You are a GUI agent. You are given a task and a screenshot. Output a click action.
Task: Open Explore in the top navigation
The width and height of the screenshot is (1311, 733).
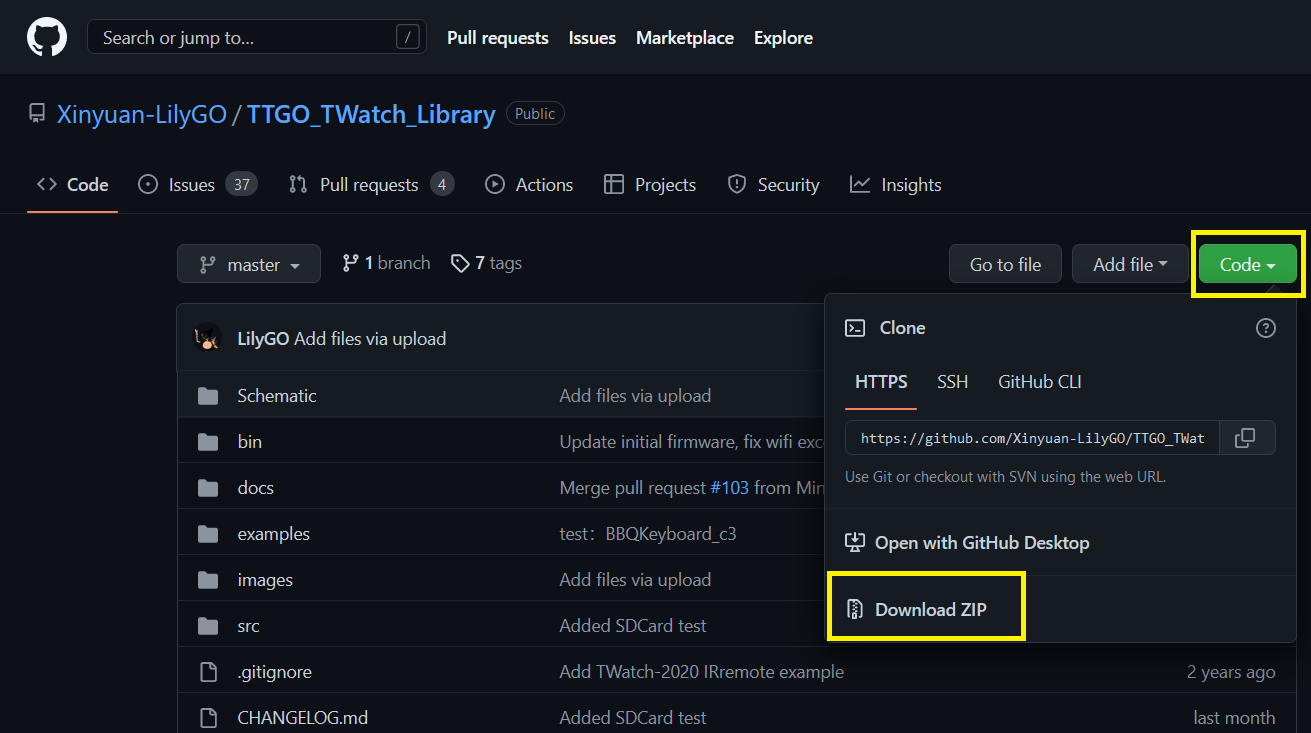click(x=783, y=38)
